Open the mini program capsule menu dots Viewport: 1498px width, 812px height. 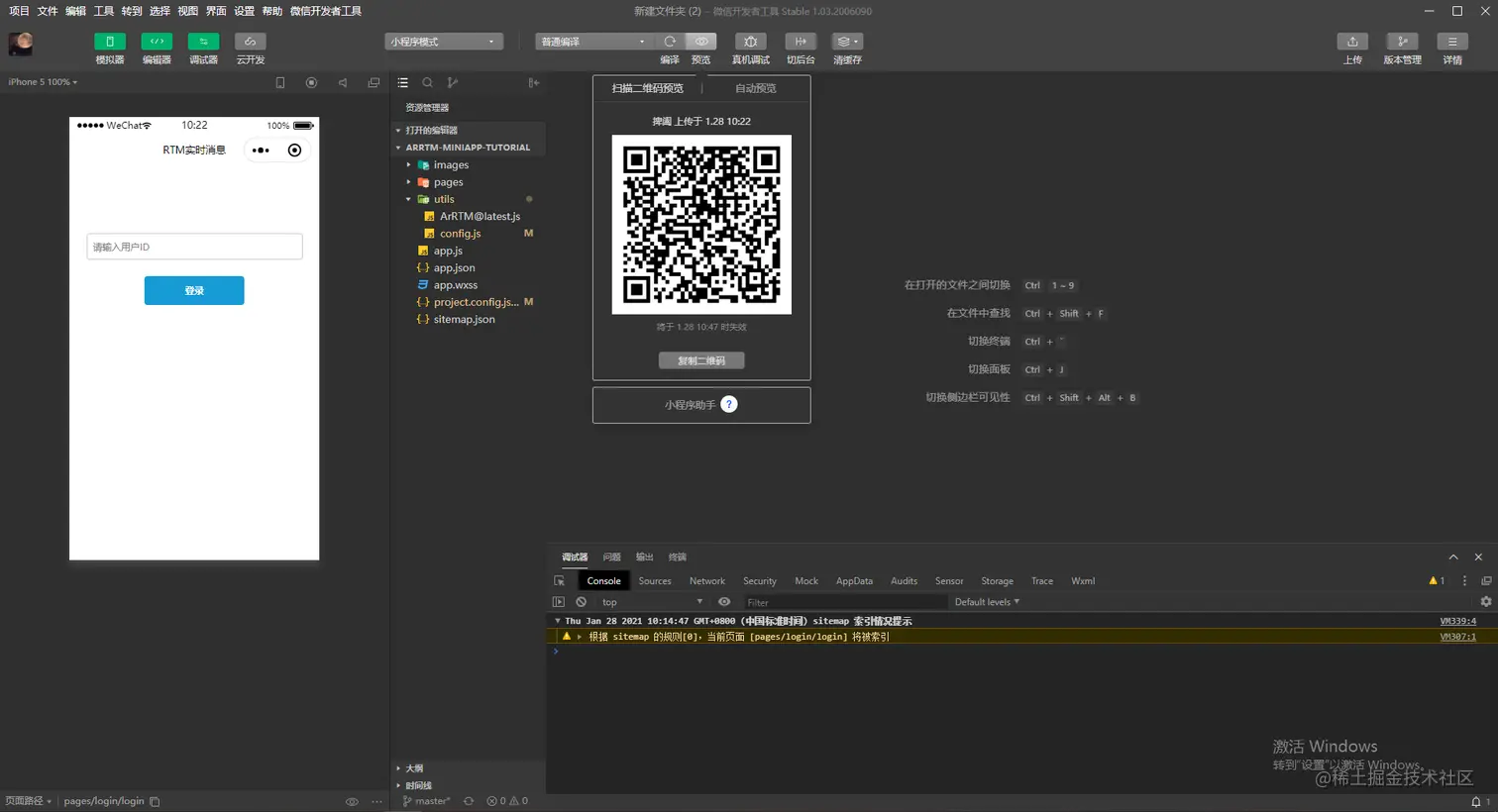[261, 151]
